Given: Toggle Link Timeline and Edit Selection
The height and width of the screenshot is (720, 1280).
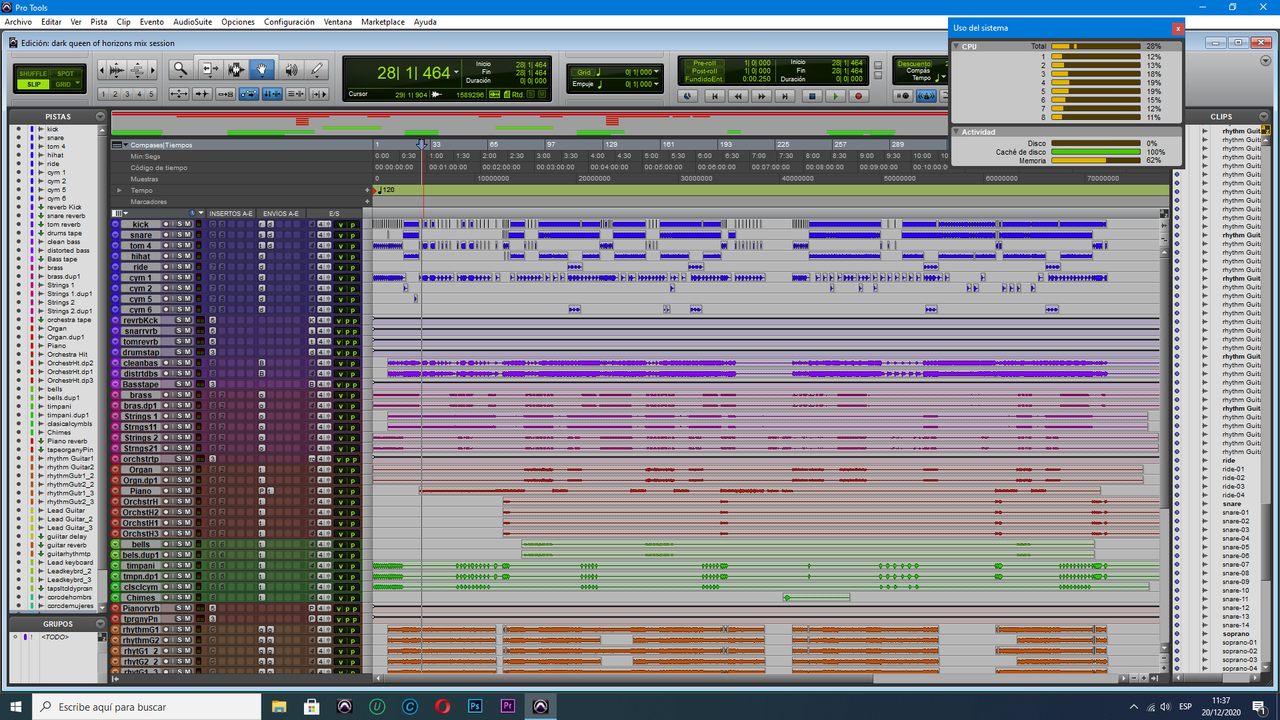Looking at the screenshot, I should coord(272,94).
